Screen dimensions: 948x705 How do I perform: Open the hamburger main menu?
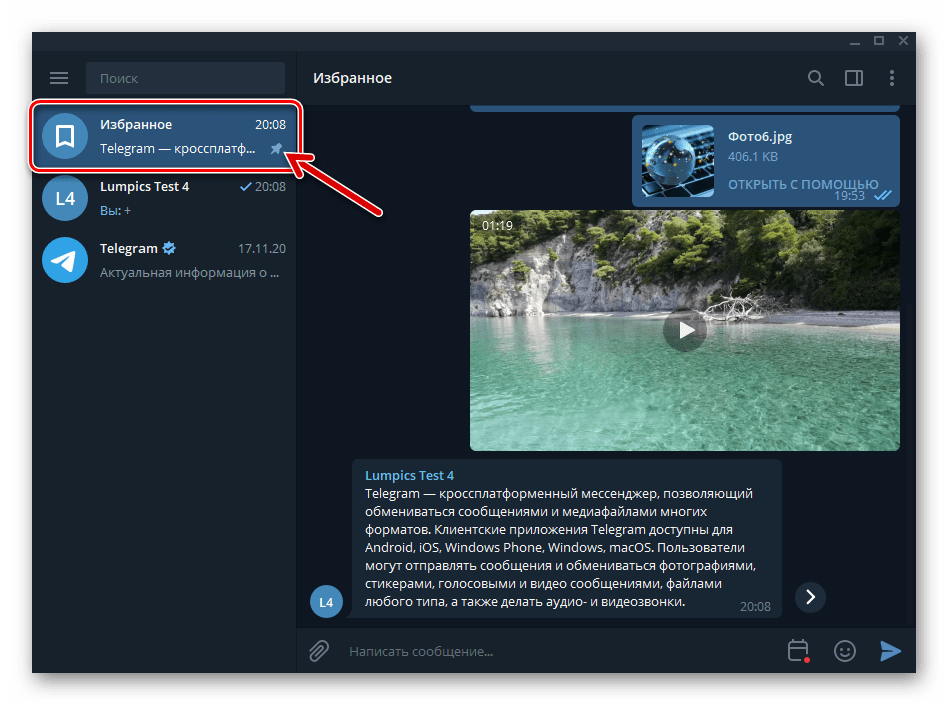coord(59,78)
